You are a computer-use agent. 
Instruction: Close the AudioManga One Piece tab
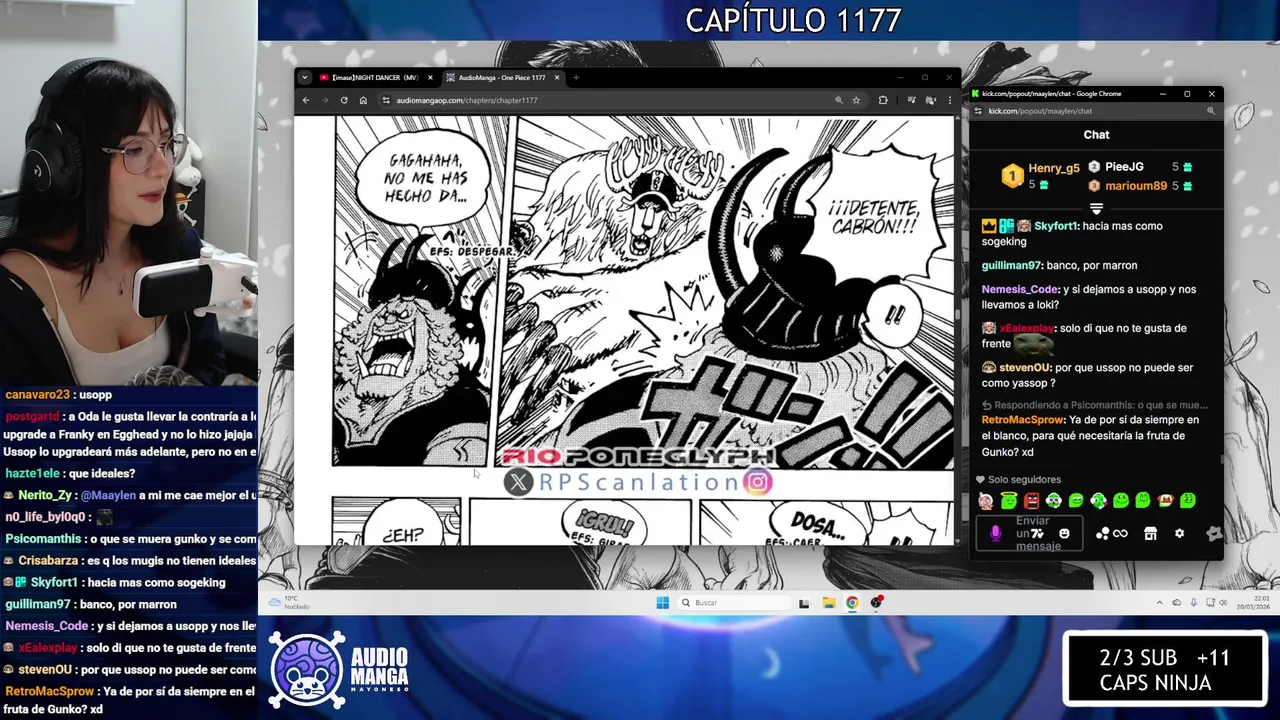(557, 78)
